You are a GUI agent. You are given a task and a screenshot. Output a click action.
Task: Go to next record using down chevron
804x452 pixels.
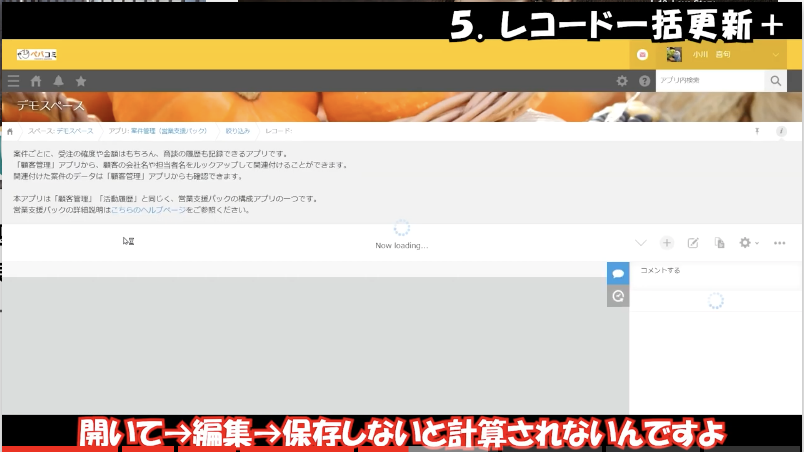coord(641,243)
